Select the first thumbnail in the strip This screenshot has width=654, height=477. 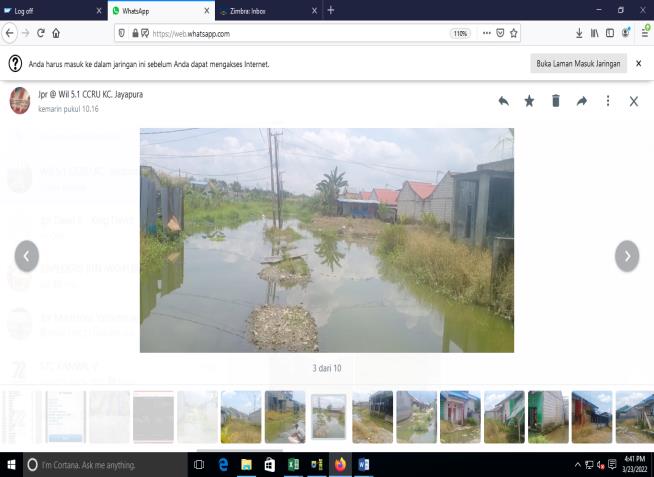coord(21,416)
